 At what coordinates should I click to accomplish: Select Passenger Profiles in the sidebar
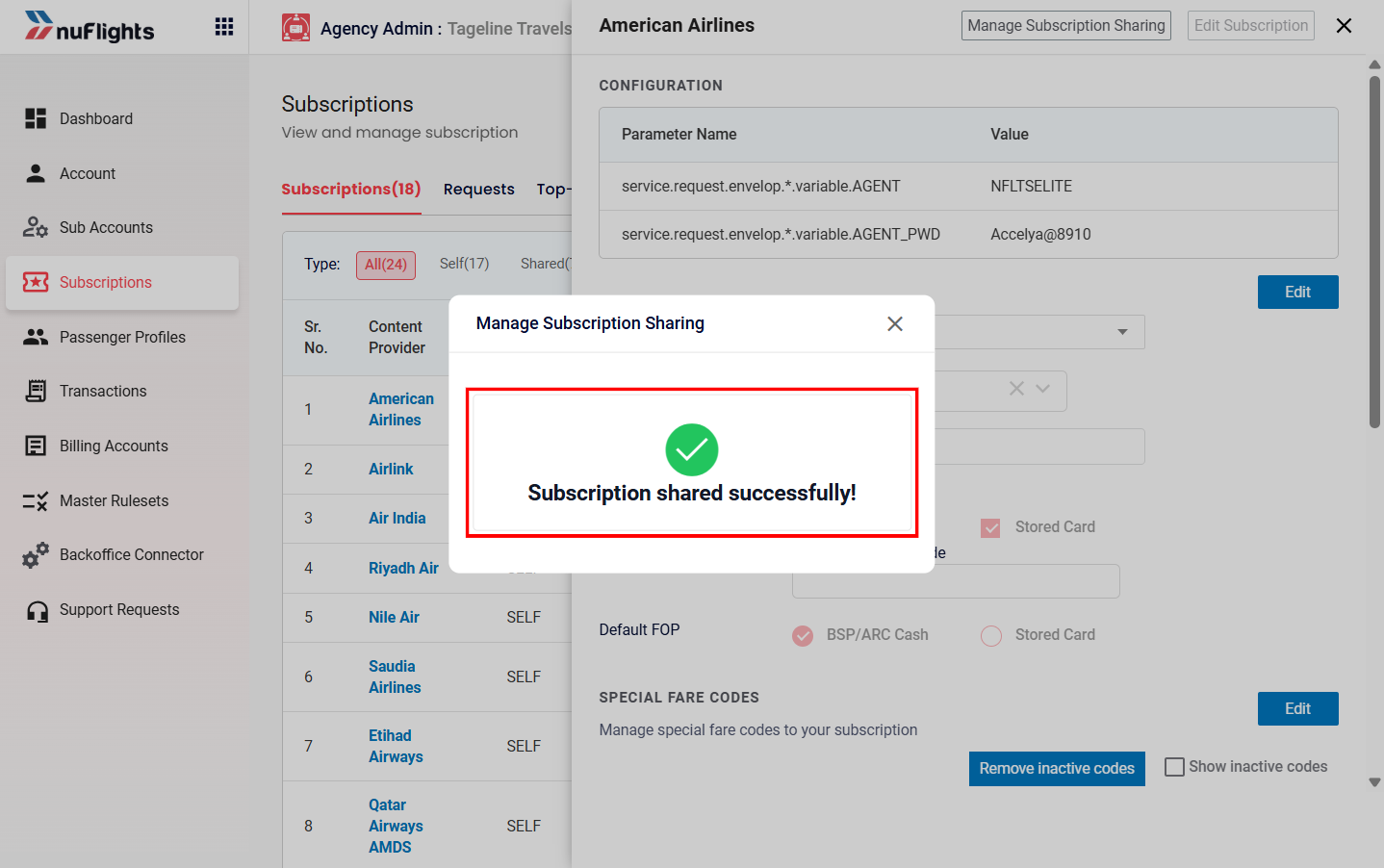[x=122, y=337]
